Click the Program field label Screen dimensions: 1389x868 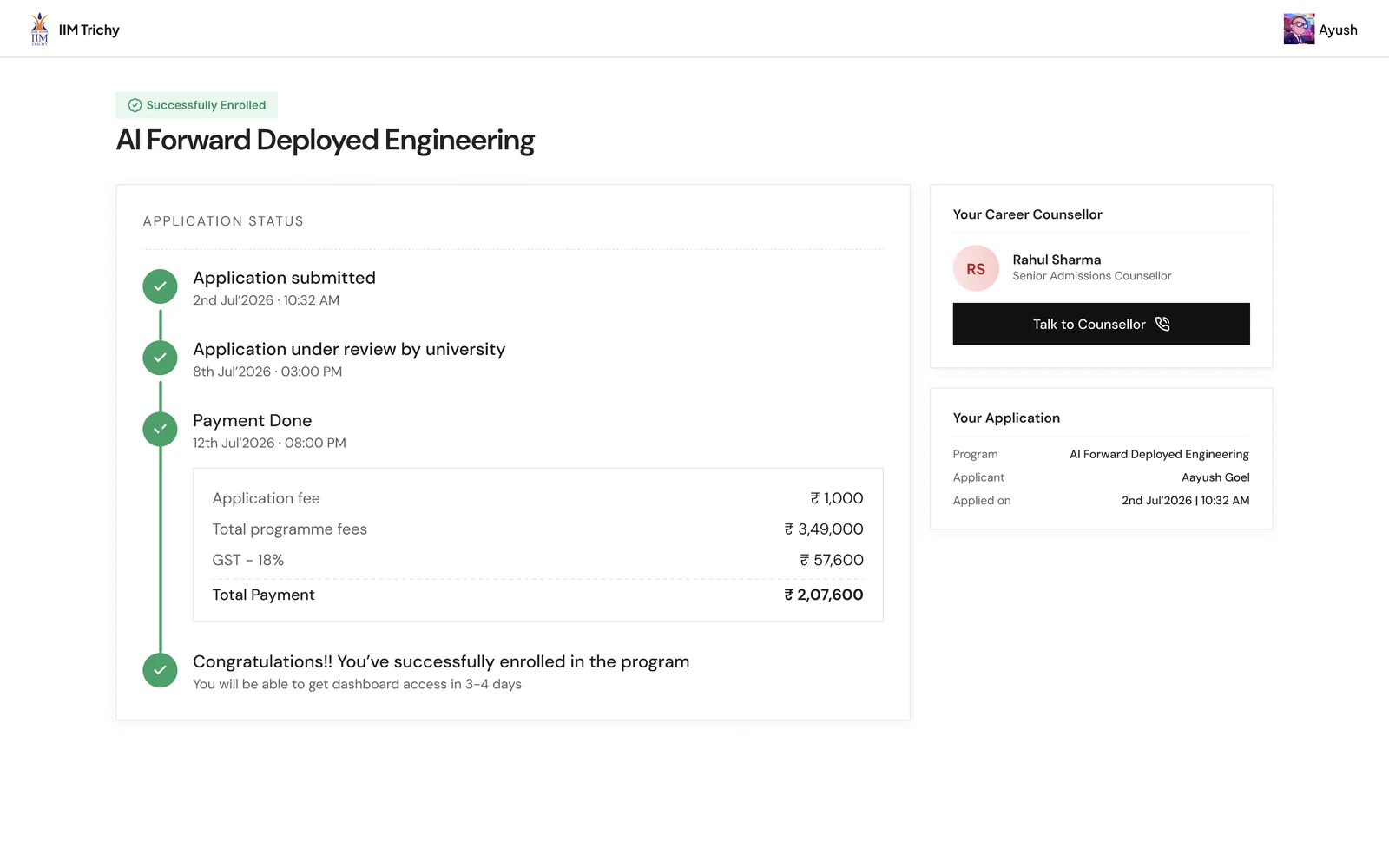[975, 454]
